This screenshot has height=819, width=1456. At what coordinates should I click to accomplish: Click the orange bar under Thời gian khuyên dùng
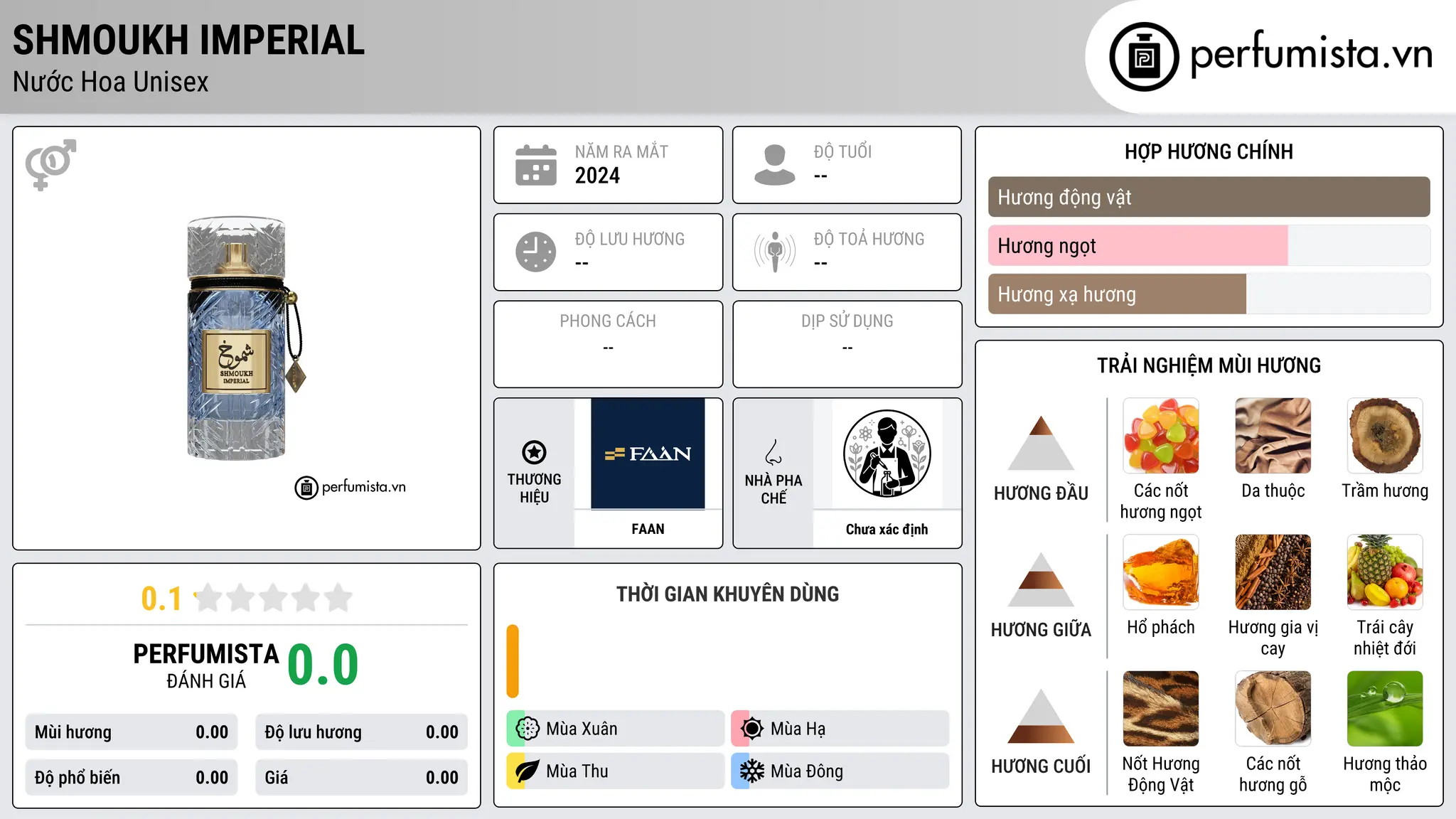tap(513, 661)
